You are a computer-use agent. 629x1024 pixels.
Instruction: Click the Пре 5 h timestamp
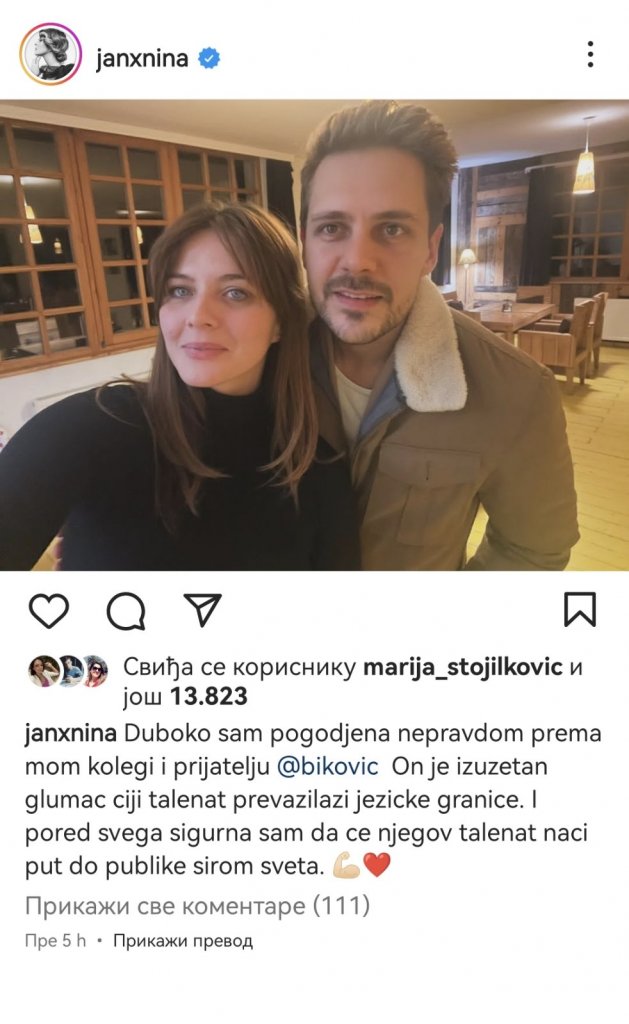click(x=56, y=941)
